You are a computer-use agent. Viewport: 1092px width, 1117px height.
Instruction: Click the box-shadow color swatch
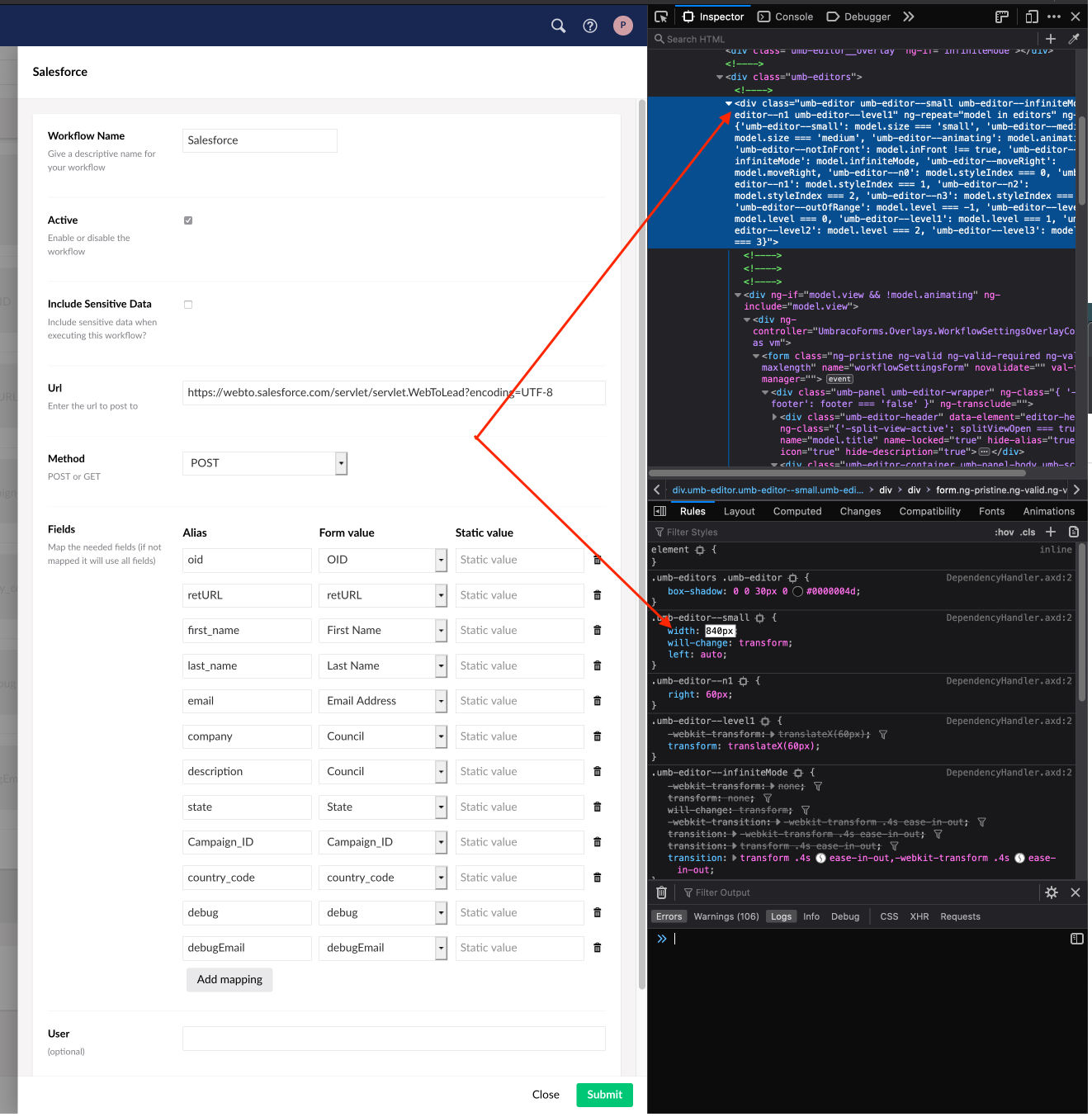click(x=797, y=591)
